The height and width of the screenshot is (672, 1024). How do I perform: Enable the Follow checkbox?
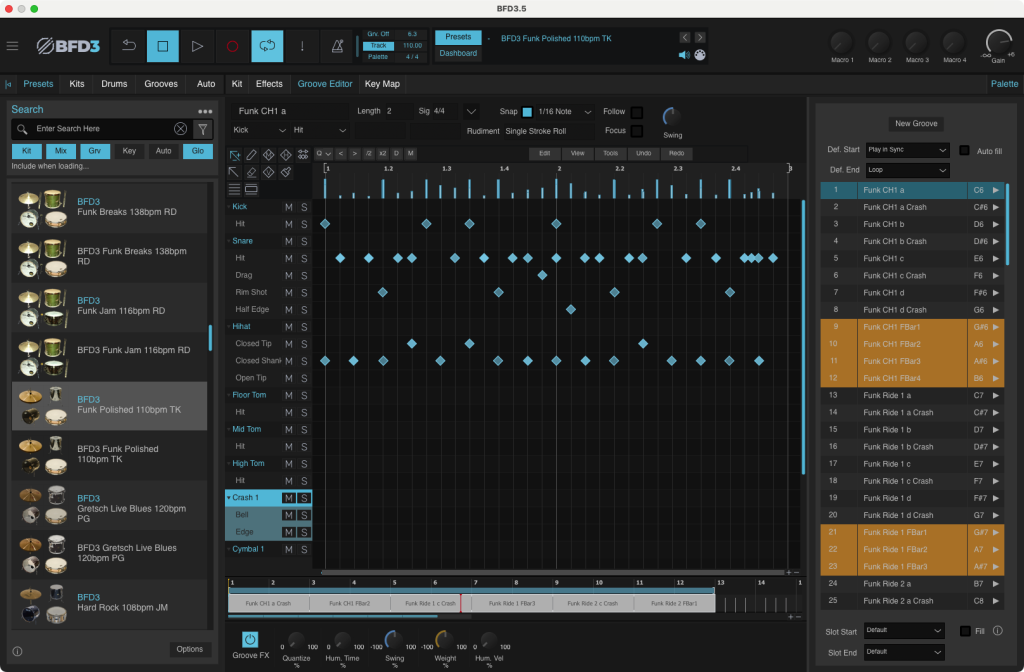637,112
